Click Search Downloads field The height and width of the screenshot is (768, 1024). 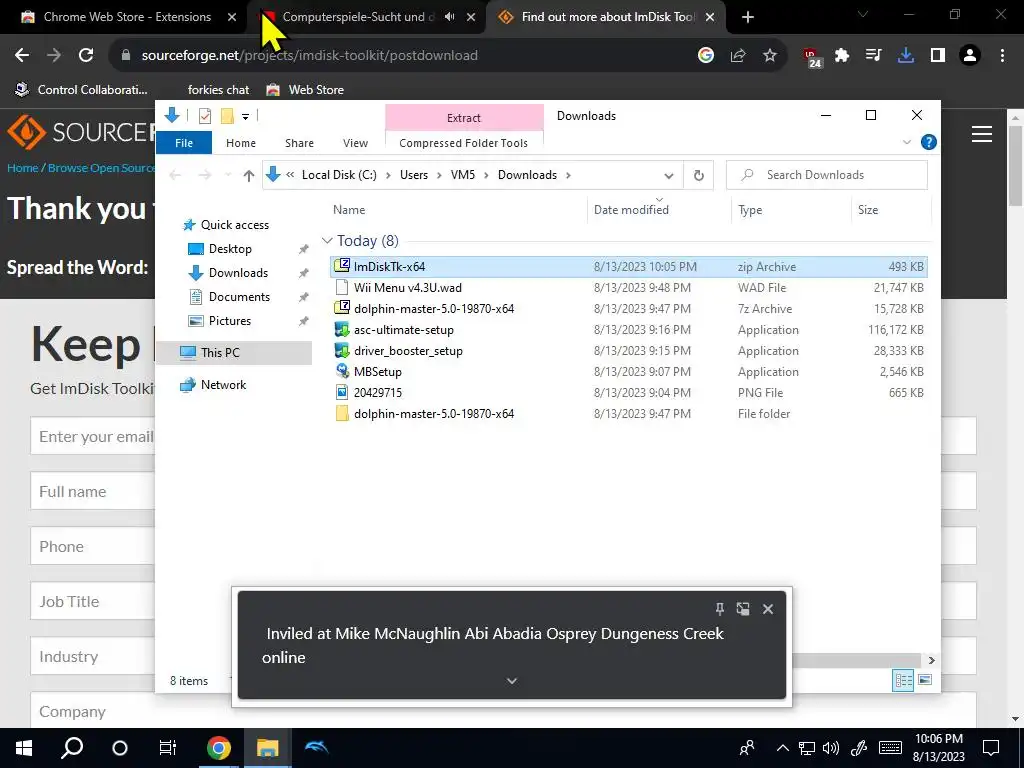point(827,175)
